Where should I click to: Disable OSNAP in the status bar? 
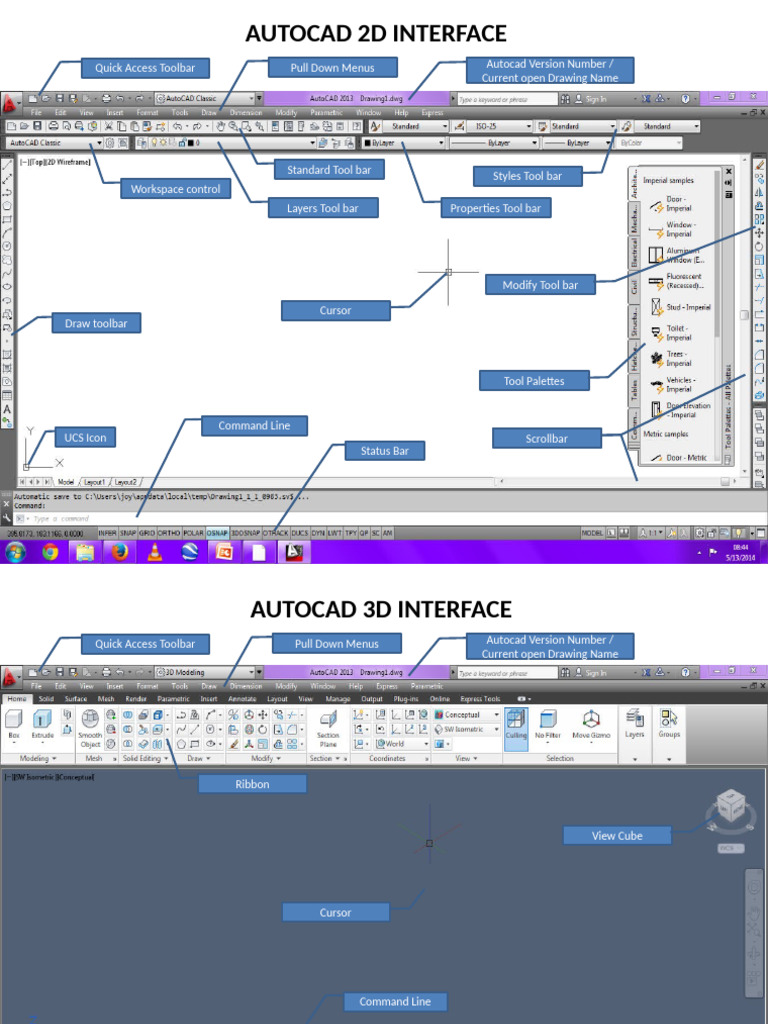coord(217,533)
